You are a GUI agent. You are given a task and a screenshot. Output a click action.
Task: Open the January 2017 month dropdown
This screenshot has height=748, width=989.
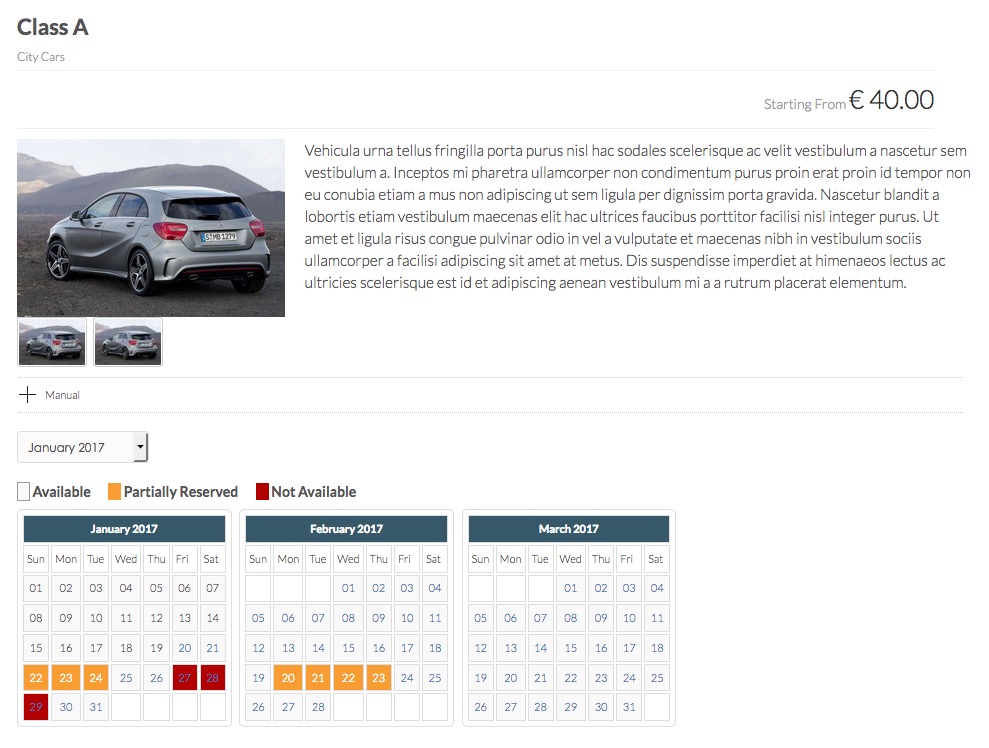(x=83, y=447)
